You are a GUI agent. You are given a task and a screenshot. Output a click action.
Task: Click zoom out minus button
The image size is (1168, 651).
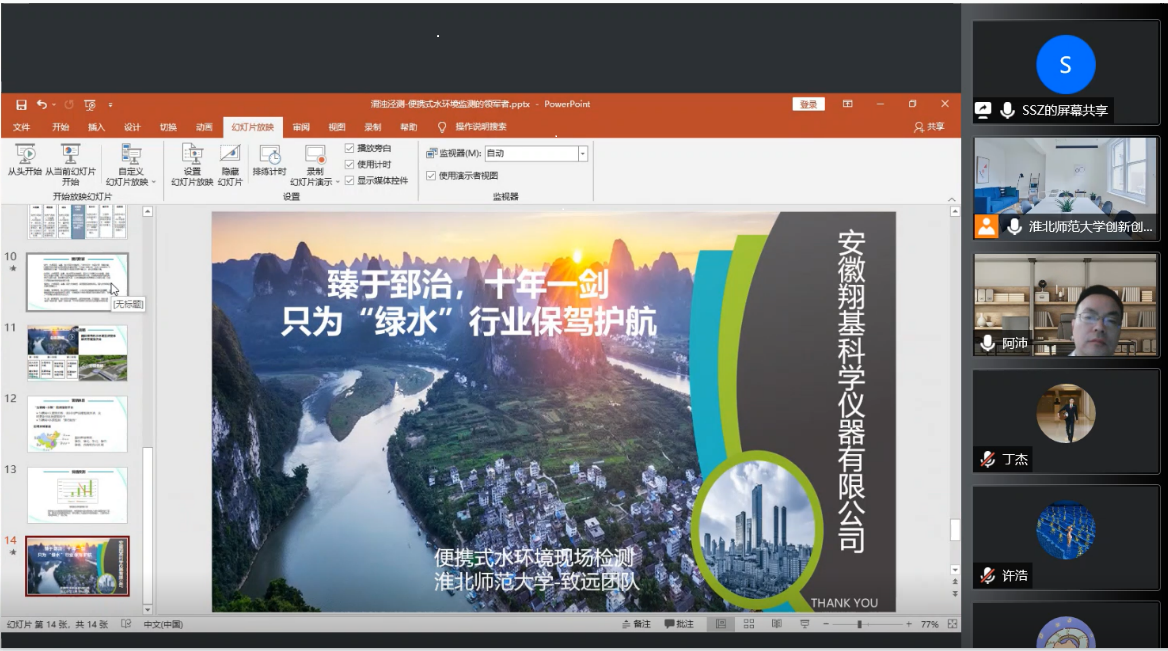(x=826, y=624)
